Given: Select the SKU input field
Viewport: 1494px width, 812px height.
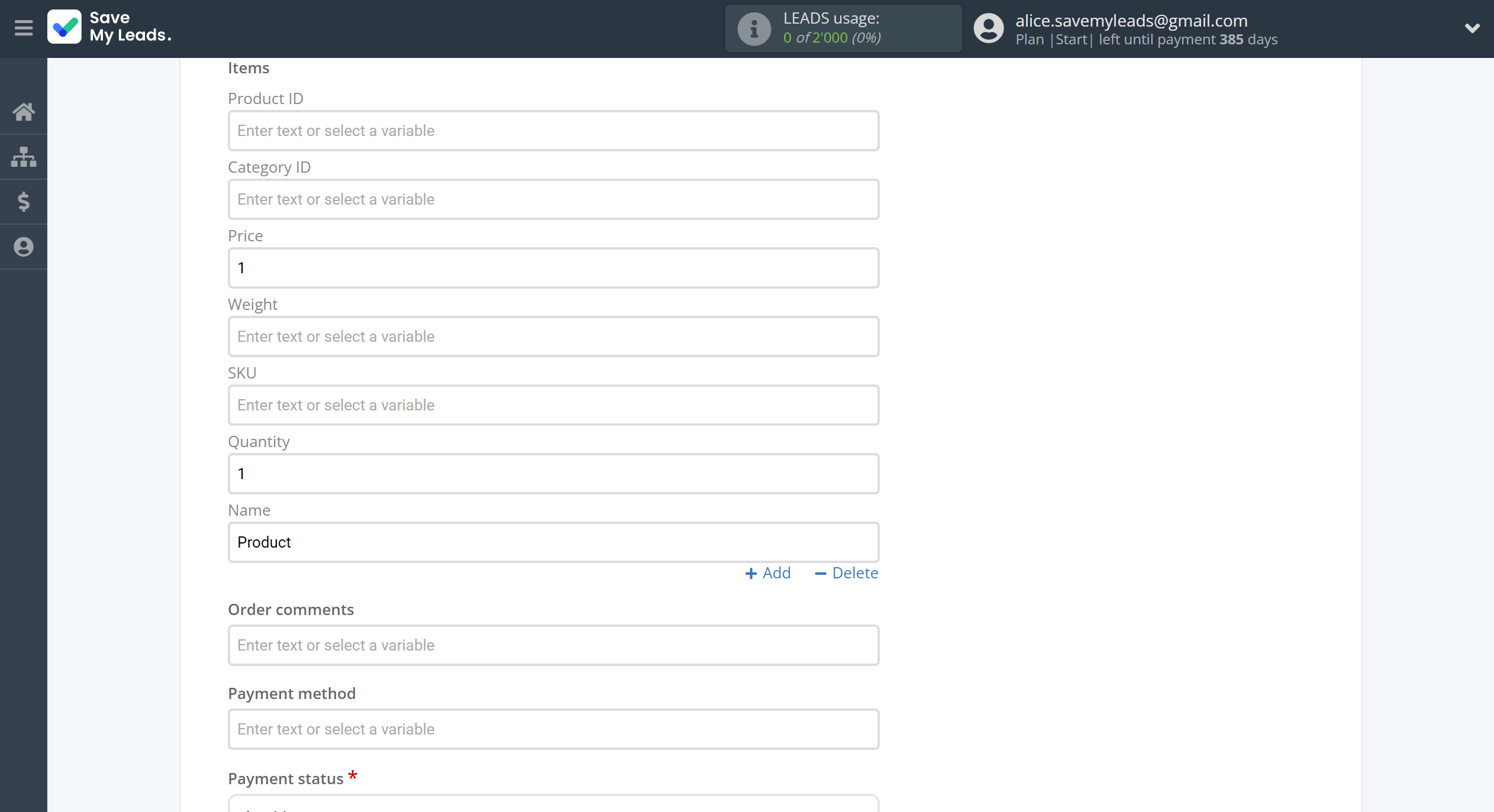Looking at the screenshot, I should click(553, 405).
